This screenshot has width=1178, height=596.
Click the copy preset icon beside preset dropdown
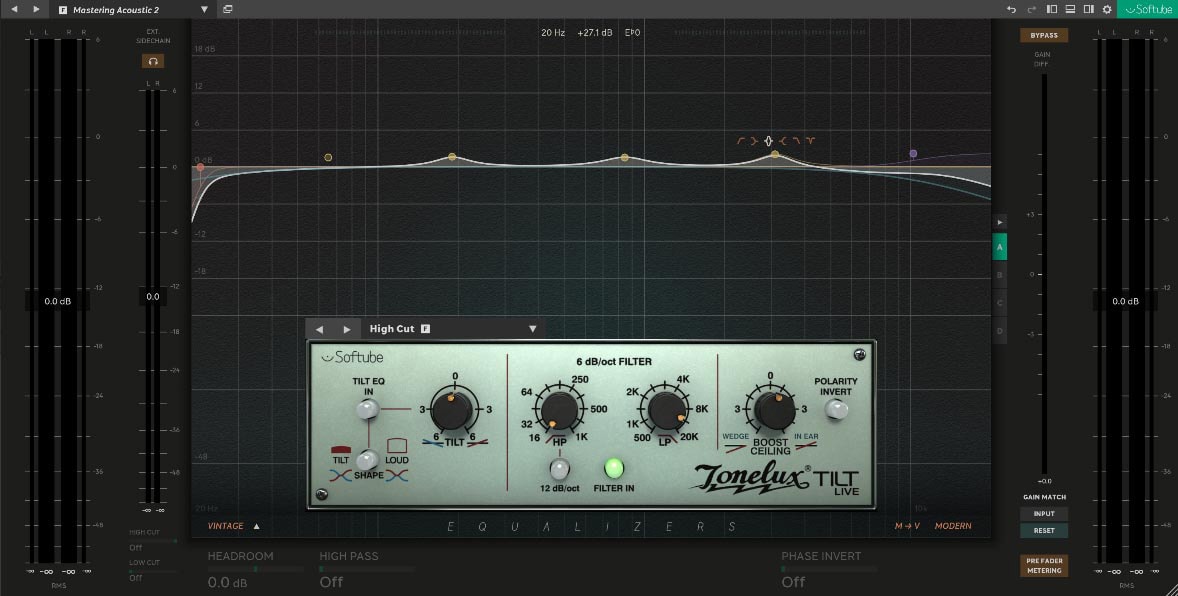tap(228, 9)
